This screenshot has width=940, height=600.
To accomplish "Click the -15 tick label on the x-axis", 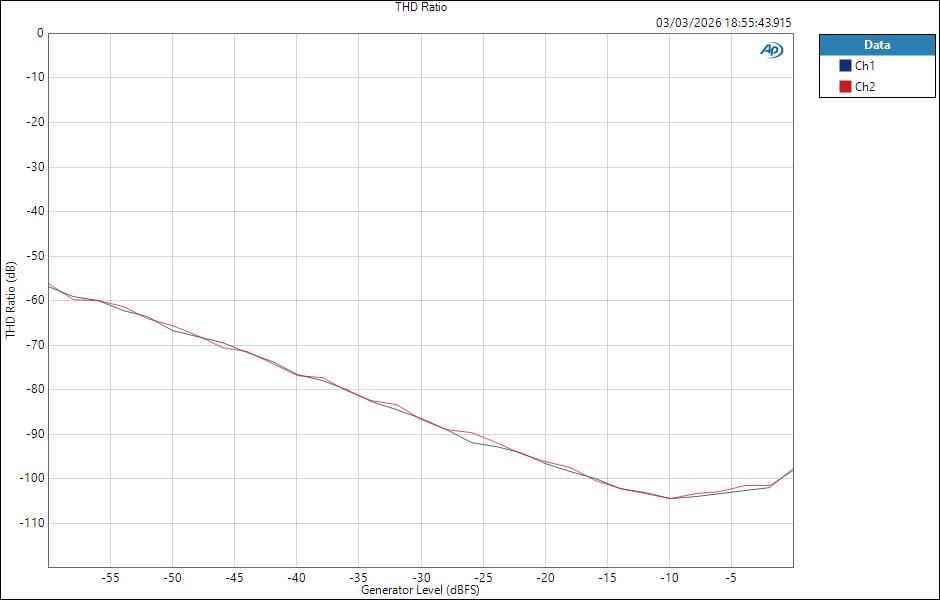I will point(607,578).
